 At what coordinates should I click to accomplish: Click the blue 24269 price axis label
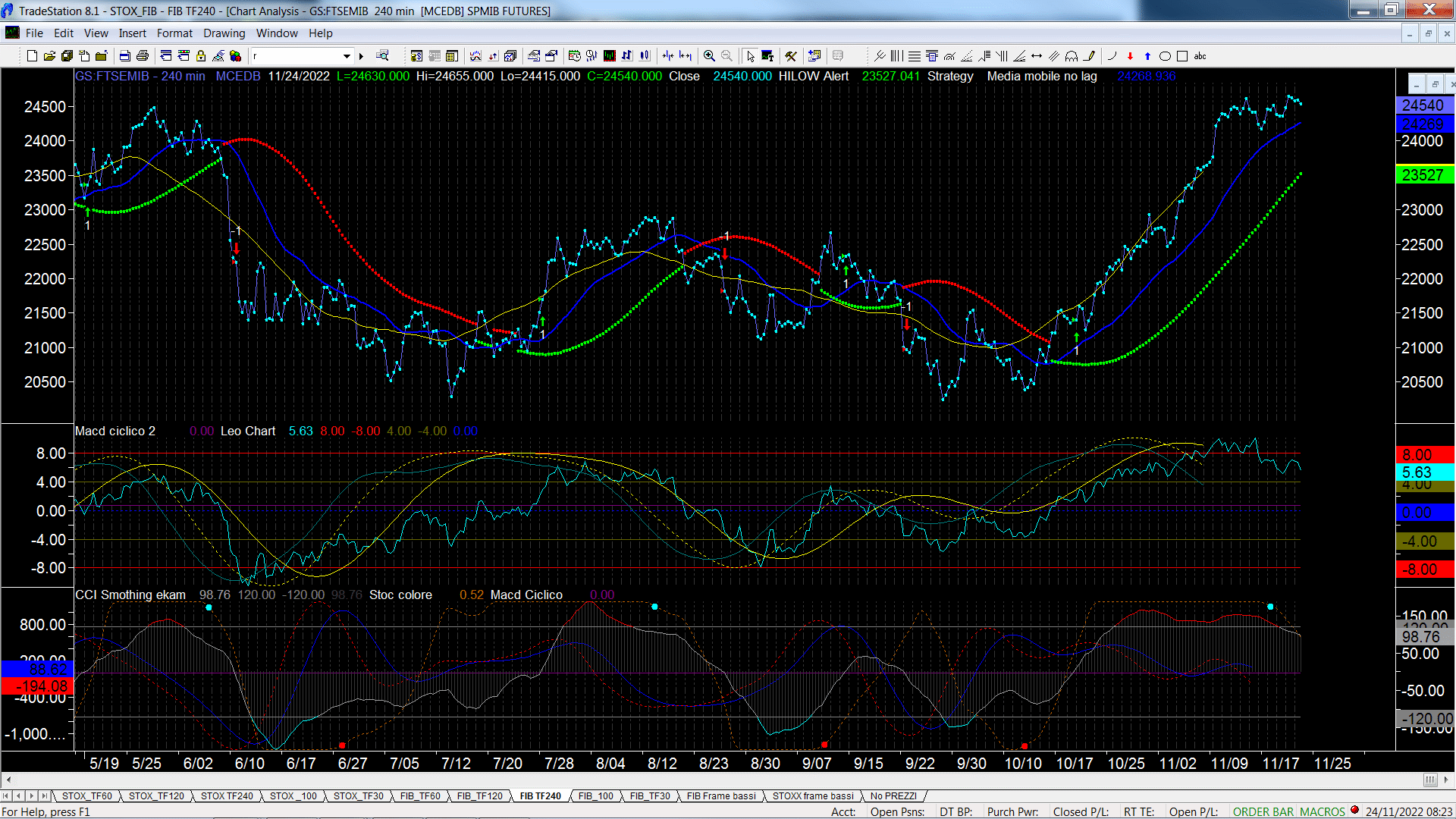pyautogui.click(x=1423, y=124)
